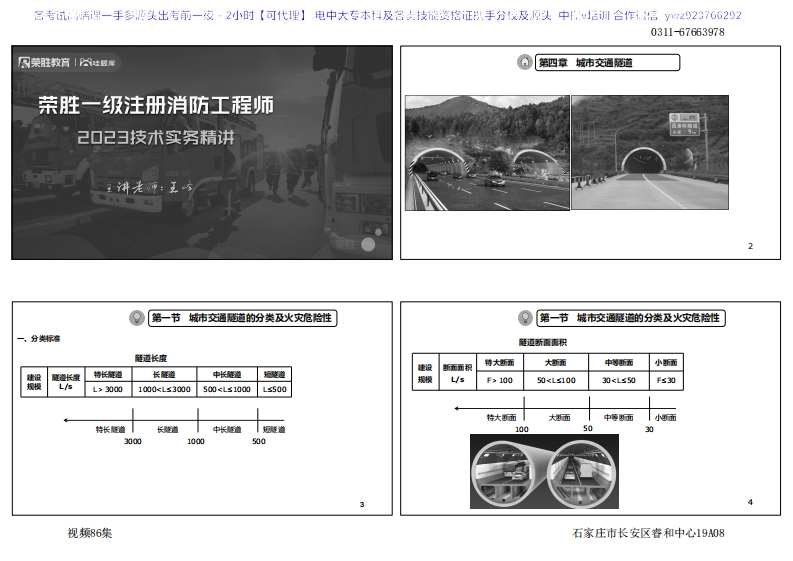
Task: Click the L> 3000 table cell
Action: 107,389
